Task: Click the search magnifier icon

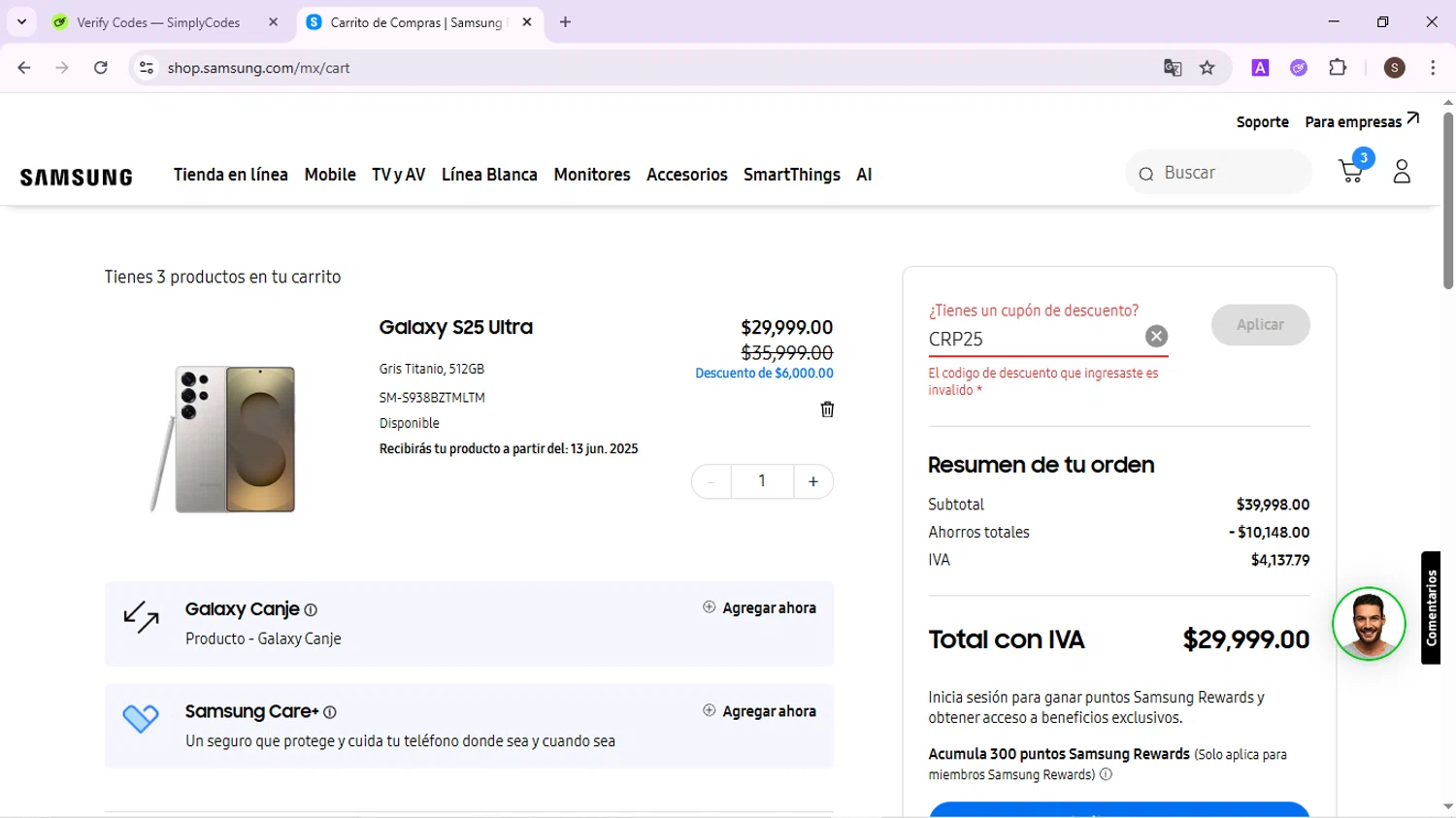Action: tap(1146, 174)
